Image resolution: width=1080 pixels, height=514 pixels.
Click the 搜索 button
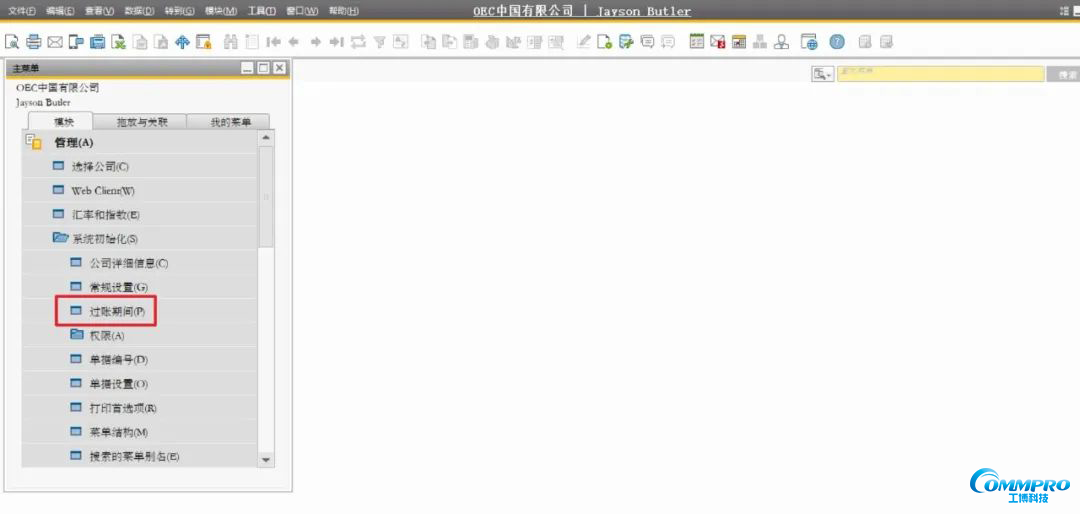pyautogui.click(x=1062, y=75)
